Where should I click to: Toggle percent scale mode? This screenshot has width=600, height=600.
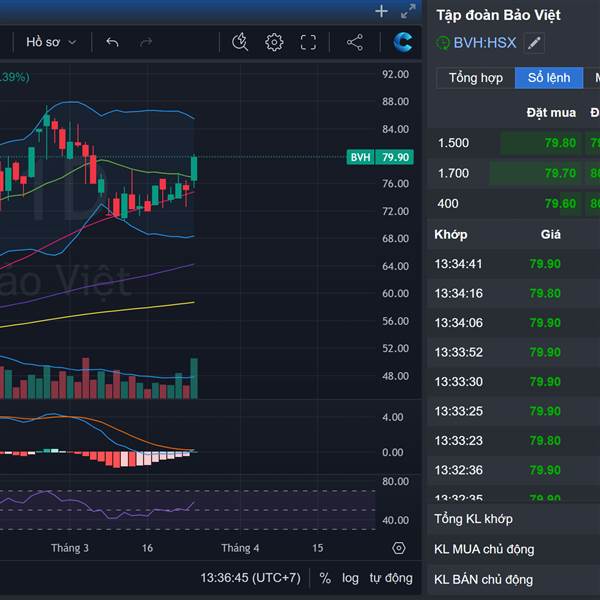(x=325, y=578)
